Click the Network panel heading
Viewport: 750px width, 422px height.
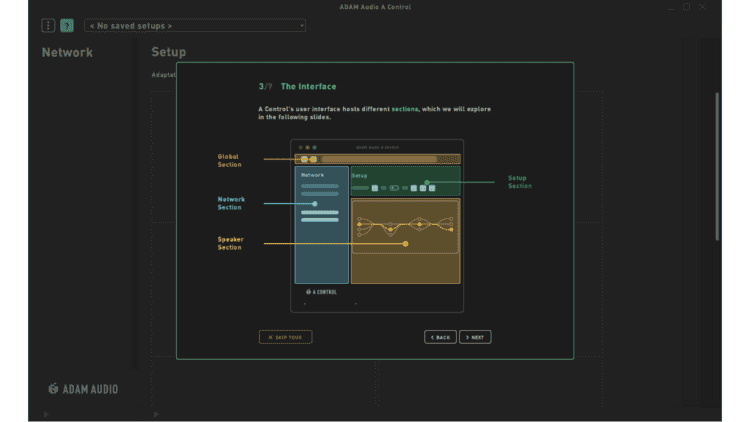coord(67,52)
